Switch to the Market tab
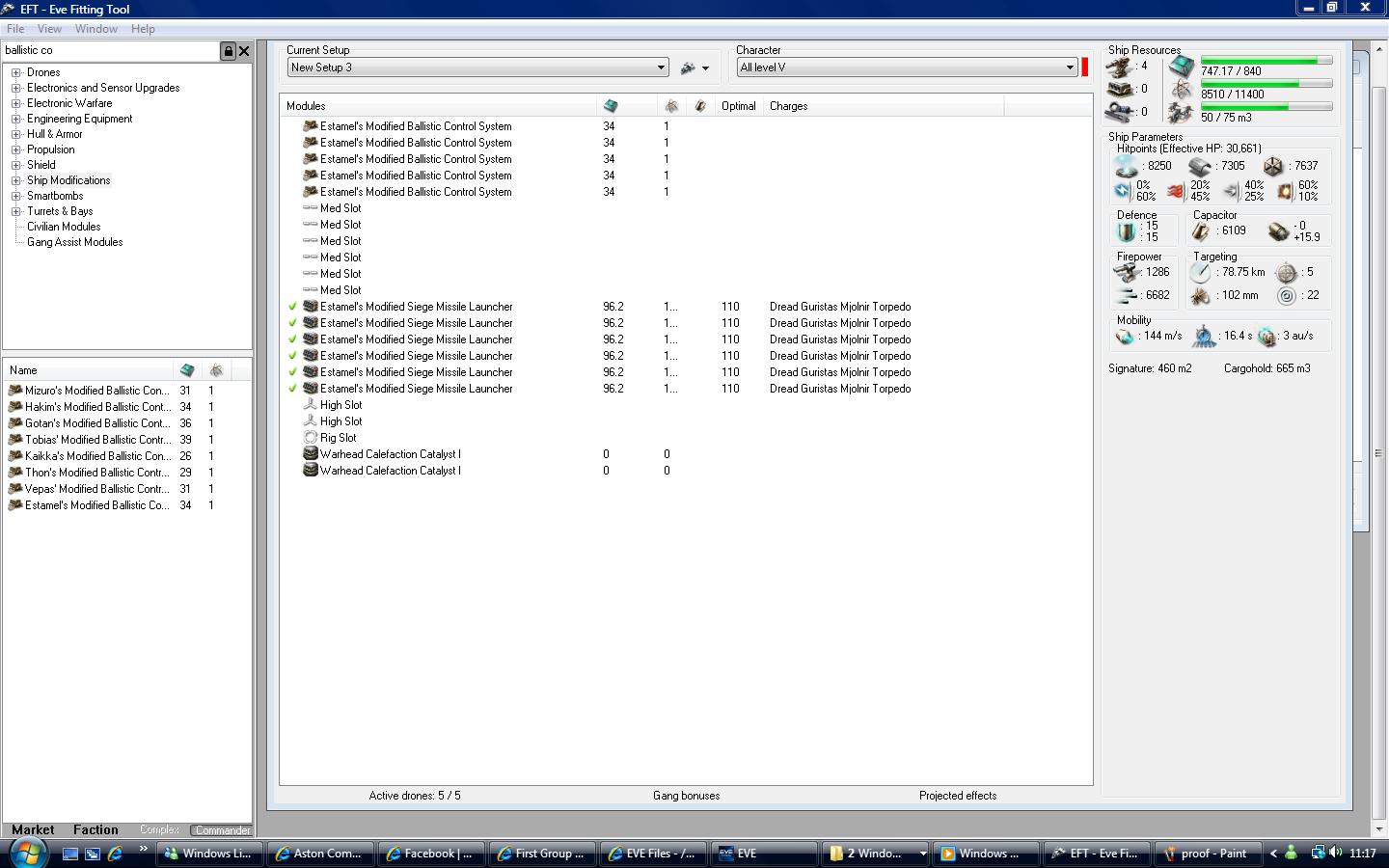Screen dimensions: 1389x868 33,829
